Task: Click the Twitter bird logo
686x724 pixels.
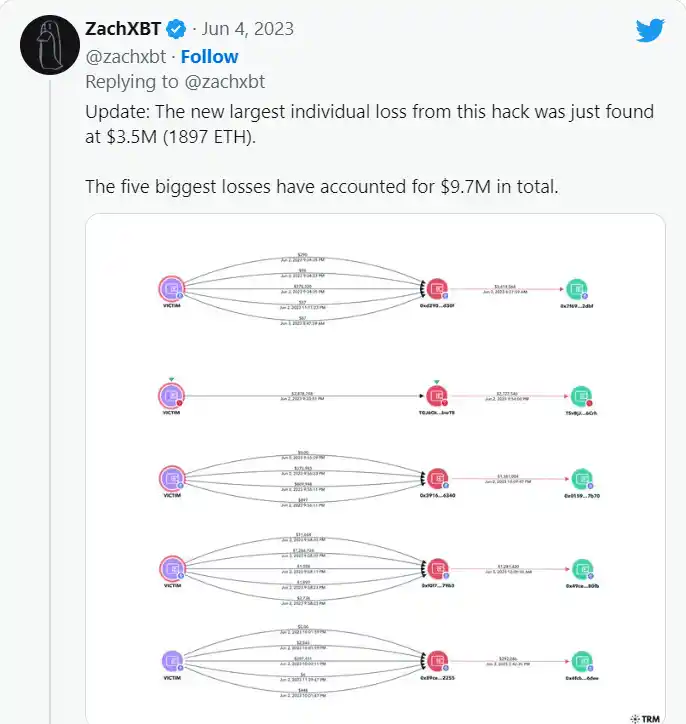Action: tap(650, 30)
